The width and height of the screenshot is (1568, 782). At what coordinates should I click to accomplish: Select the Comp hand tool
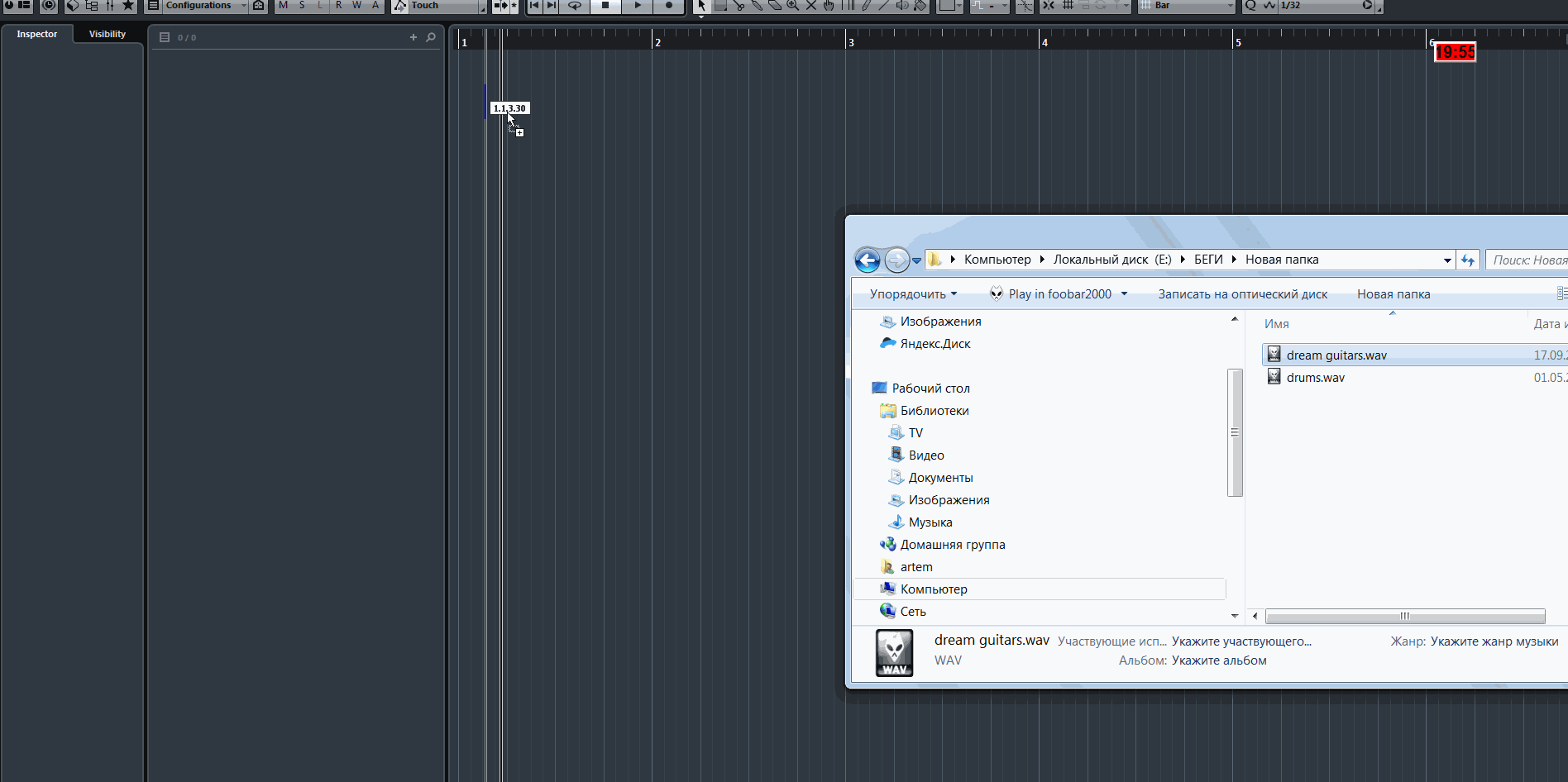[829, 5]
